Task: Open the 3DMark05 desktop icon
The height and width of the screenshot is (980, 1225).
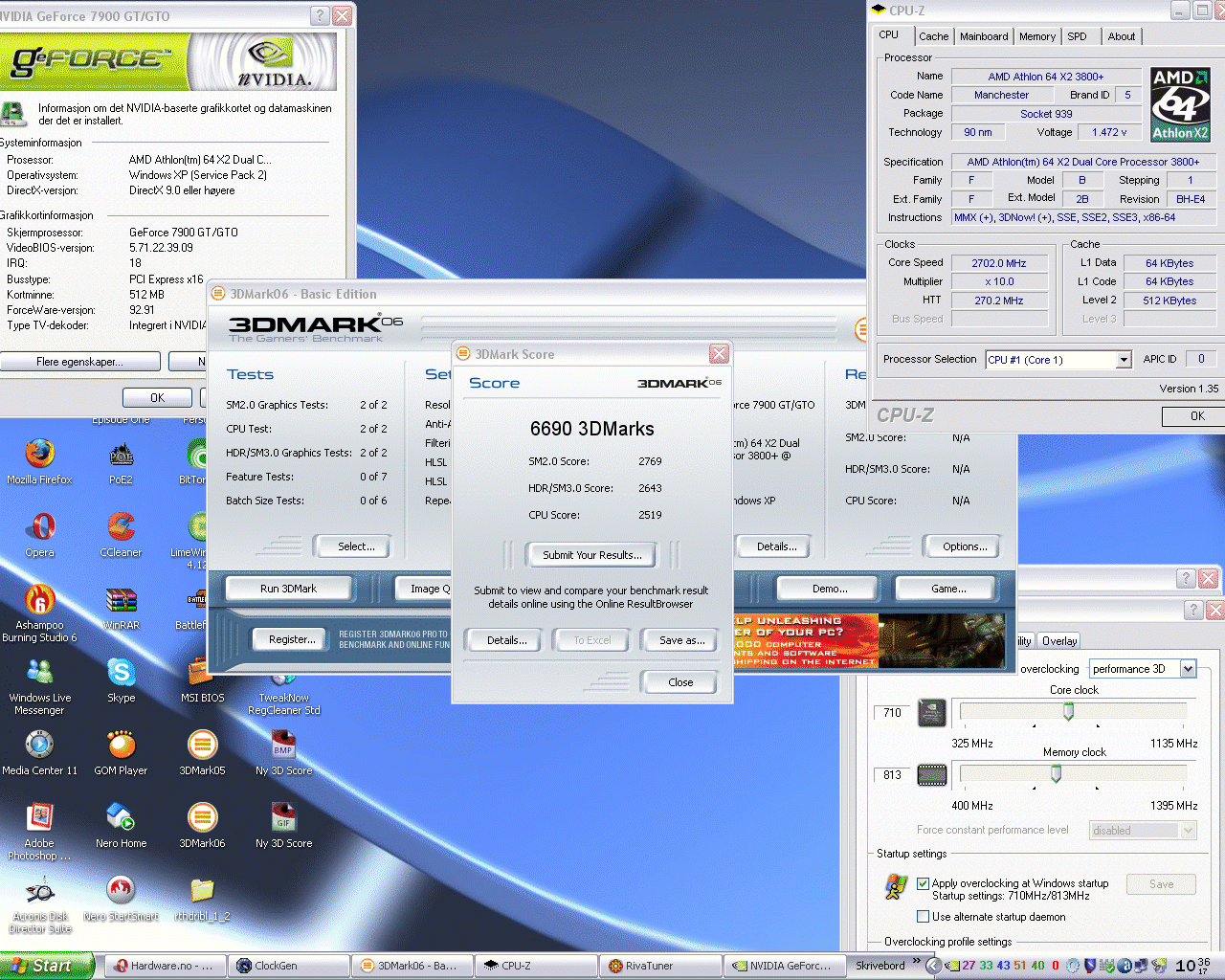Action: tap(202, 746)
